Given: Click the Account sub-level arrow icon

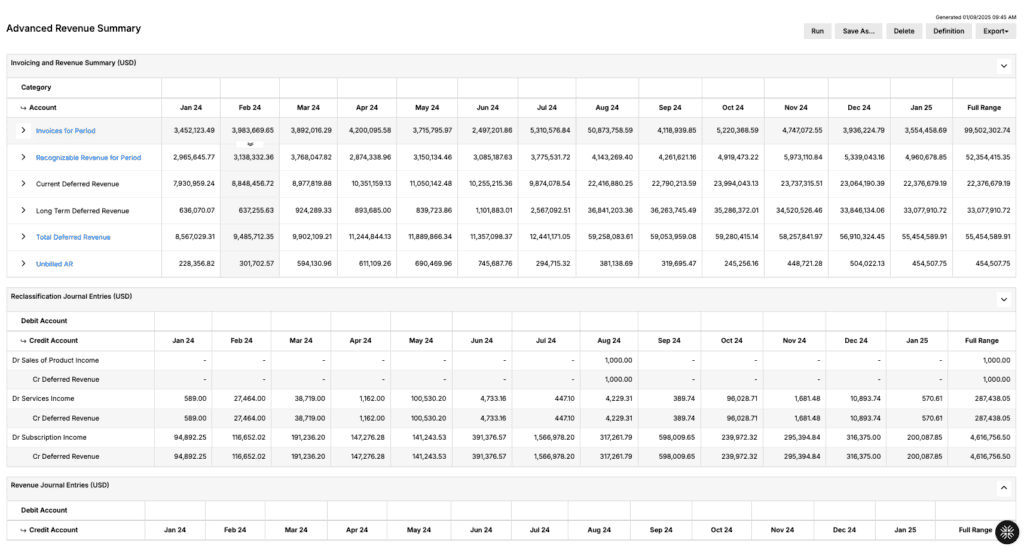Looking at the screenshot, I should (x=24, y=108).
